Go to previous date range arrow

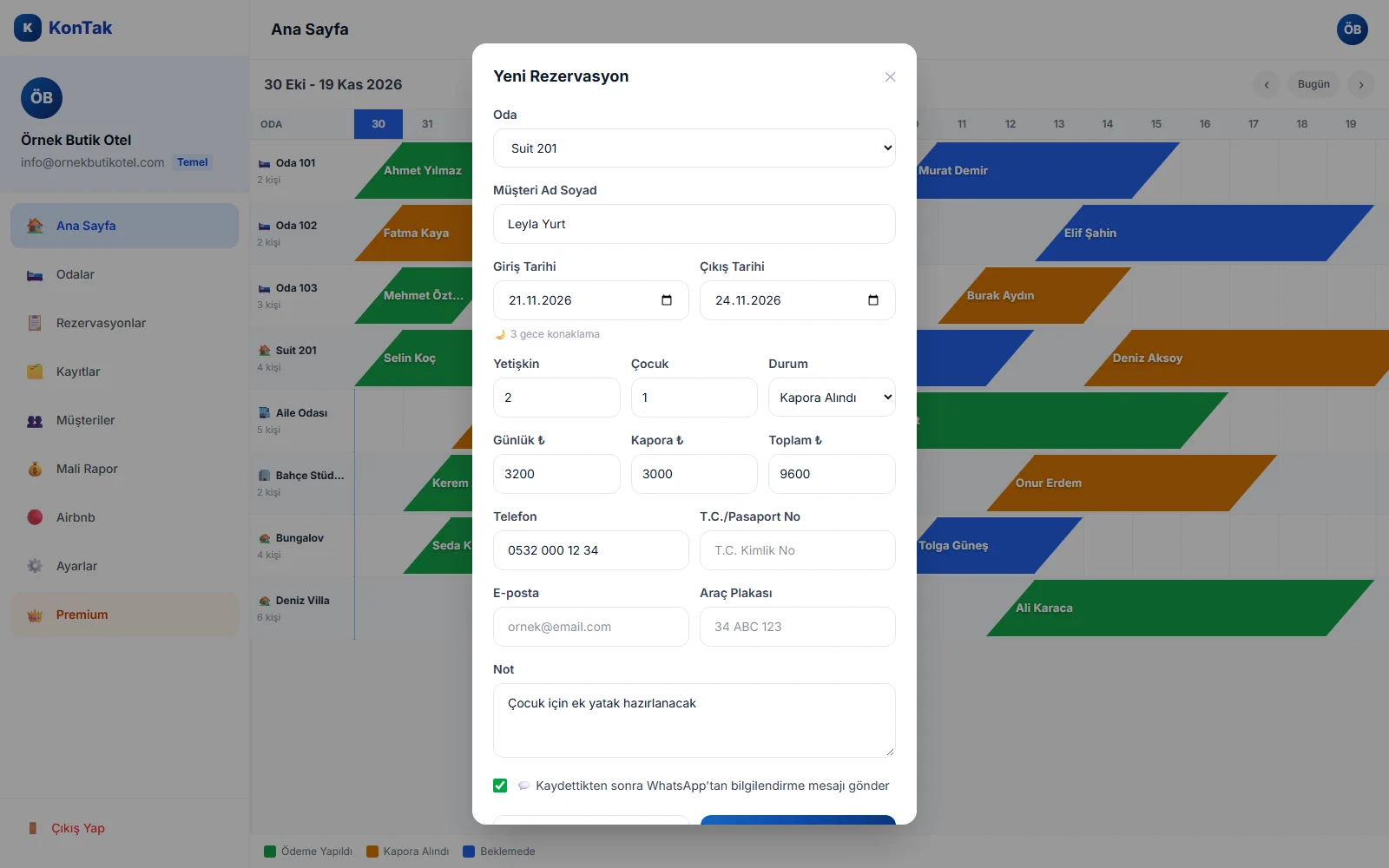click(1267, 84)
